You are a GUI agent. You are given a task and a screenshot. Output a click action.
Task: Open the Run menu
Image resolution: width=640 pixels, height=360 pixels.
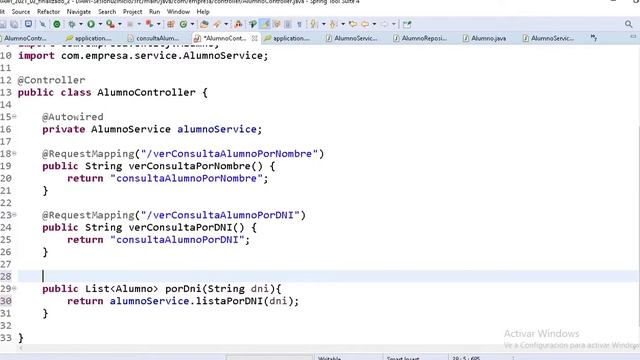click(154, 11)
